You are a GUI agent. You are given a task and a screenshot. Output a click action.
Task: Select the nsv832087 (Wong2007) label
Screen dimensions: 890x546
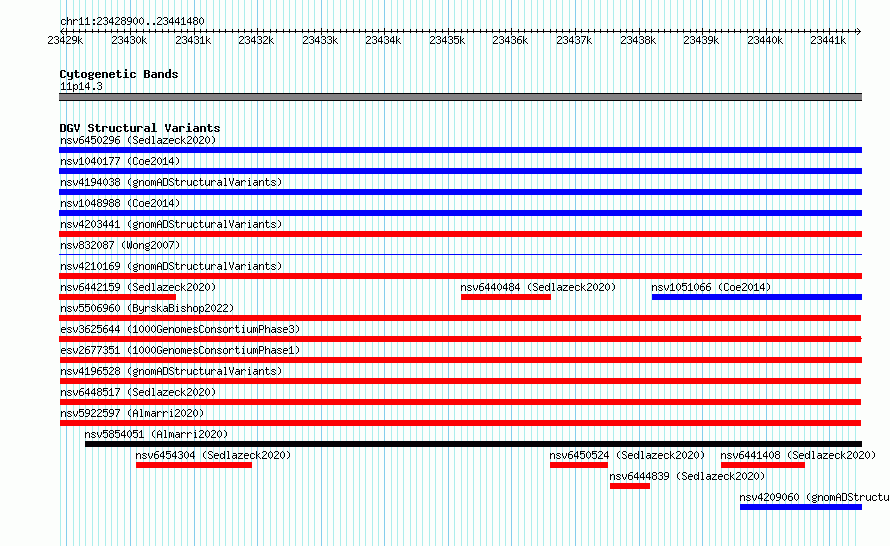coord(120,245)
